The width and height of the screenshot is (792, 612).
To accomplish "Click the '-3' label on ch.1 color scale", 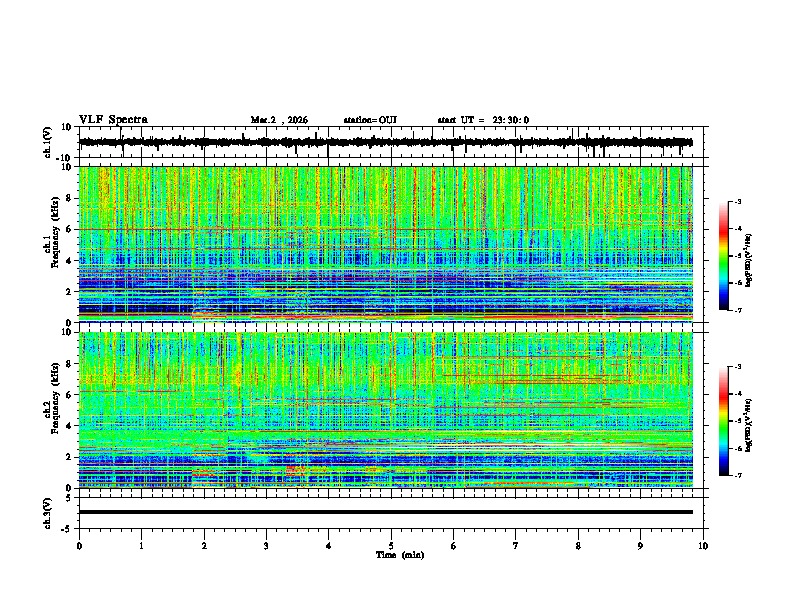I will click(738, 201).
